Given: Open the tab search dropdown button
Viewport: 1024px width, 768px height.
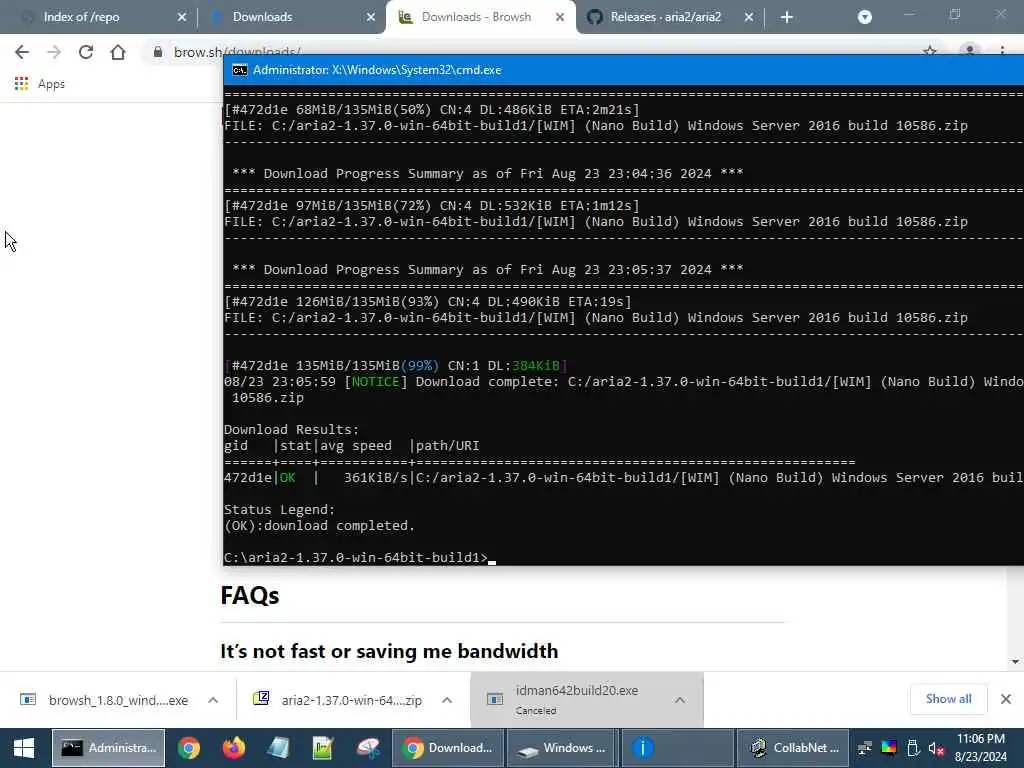Looking at the screenshot, I should click(865, 17).
